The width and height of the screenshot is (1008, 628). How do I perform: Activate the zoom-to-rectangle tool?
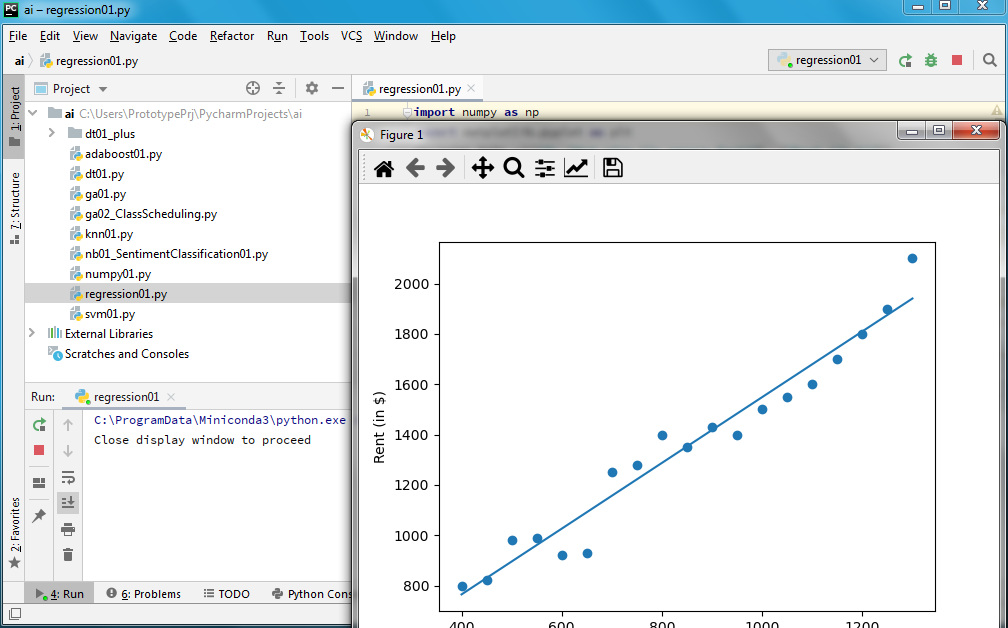coord(514,168)
